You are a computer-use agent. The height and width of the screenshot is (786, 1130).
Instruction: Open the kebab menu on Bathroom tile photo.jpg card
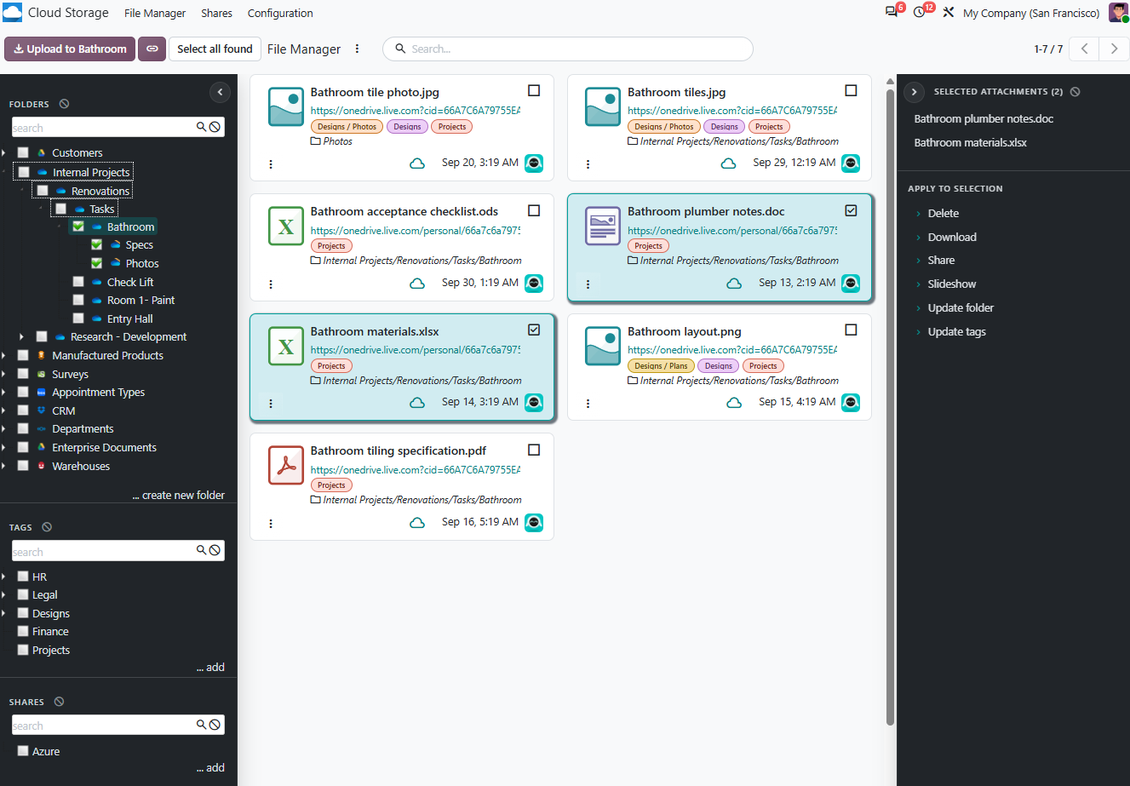tap(271, 164)
